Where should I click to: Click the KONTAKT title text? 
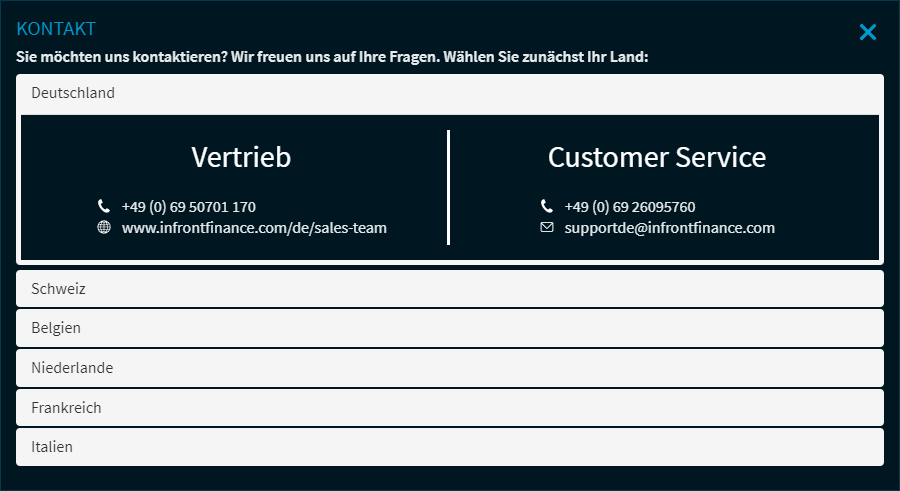click(56, 29)
